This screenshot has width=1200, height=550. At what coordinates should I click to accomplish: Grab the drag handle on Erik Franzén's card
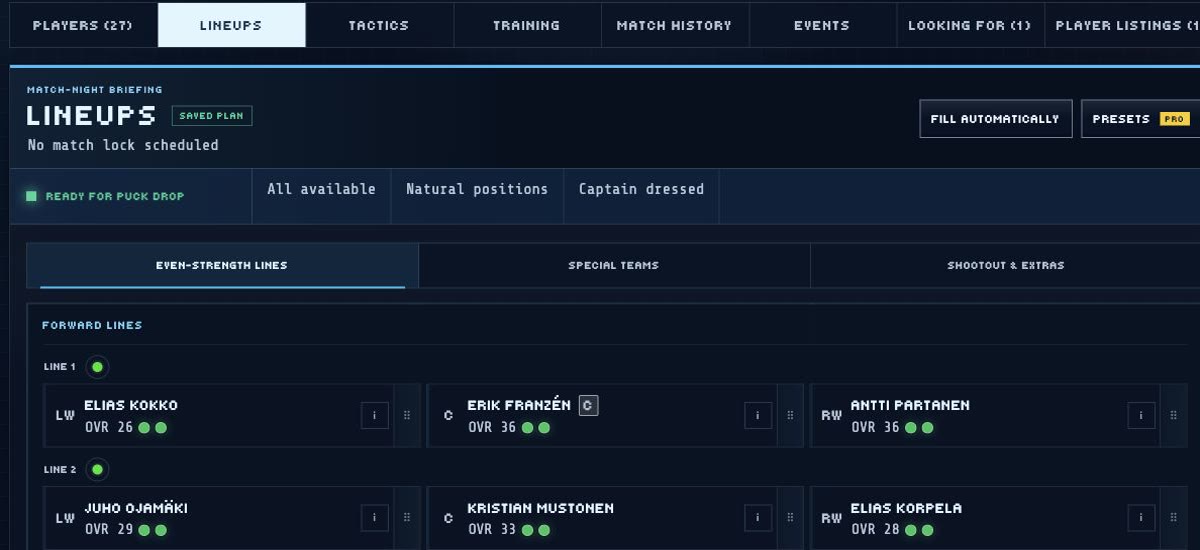[x=790, y=416]
